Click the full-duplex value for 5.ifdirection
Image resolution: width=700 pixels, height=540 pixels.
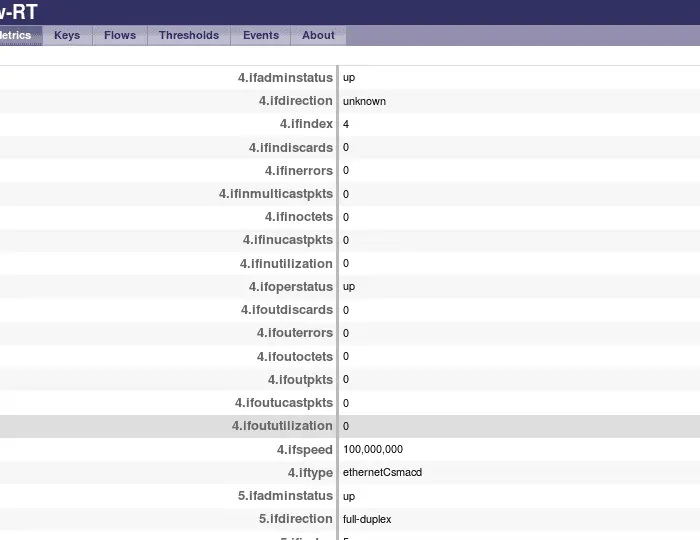pyautogui.click(x=367, y=519)
